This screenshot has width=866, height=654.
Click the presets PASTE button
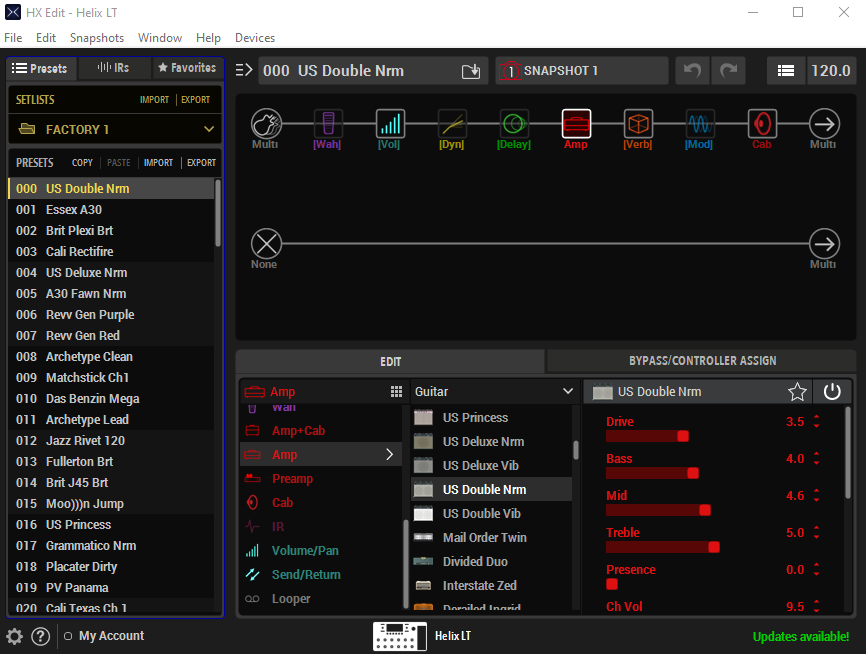point(119,162)
